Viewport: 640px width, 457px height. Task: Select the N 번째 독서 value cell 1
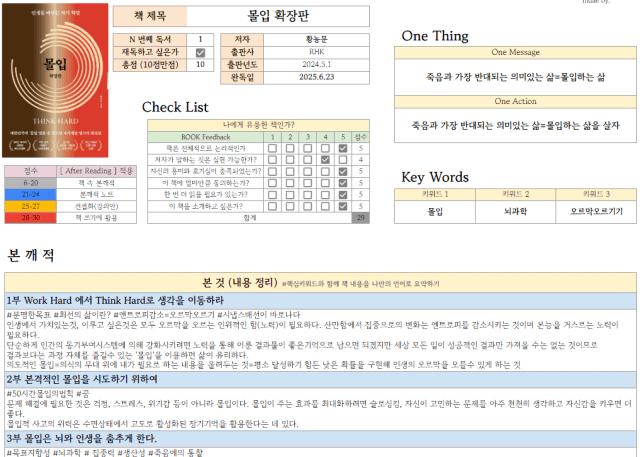tap(200, 40)
